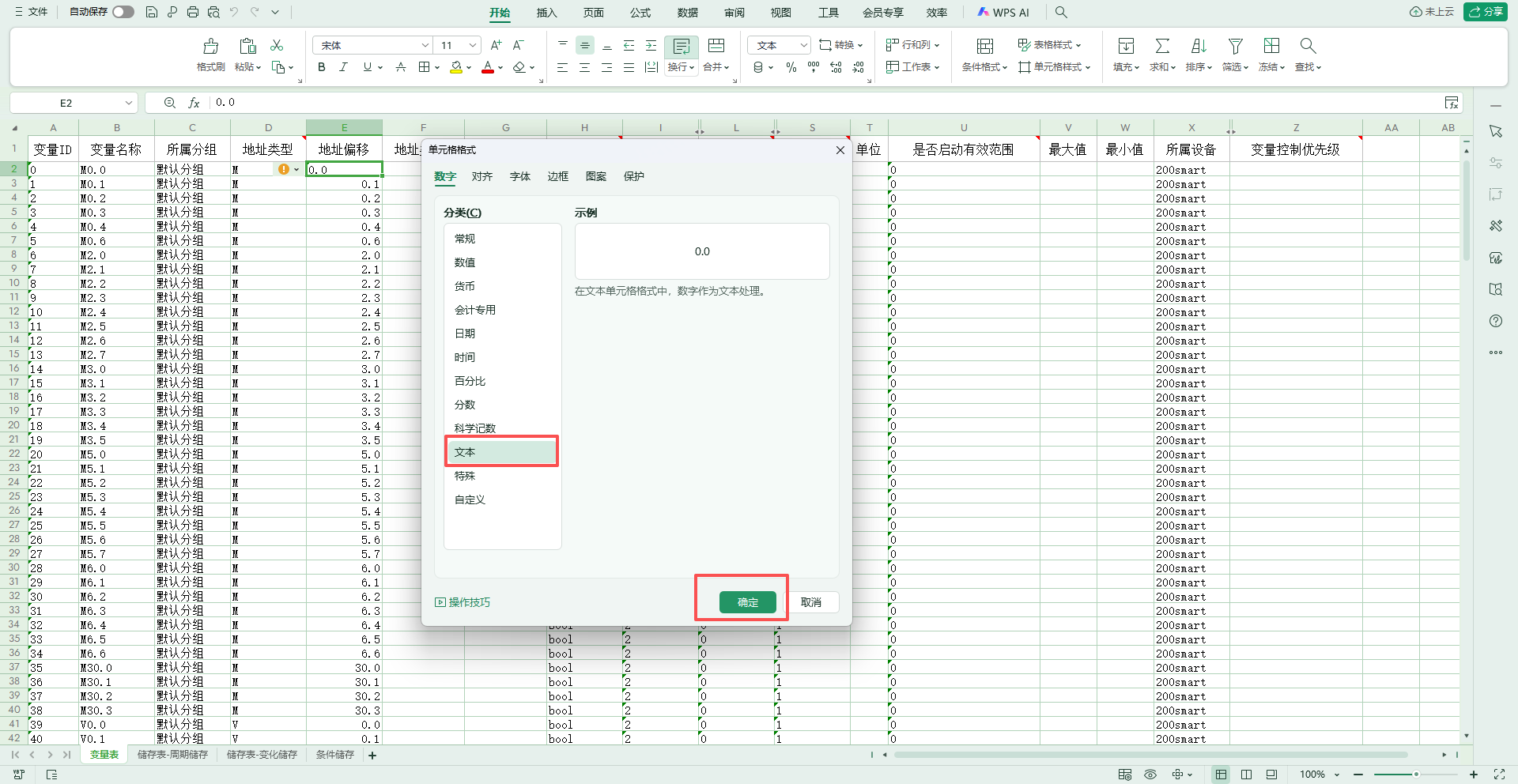
Task: Toggle the eye protection mode icon
Action: 1150,775
